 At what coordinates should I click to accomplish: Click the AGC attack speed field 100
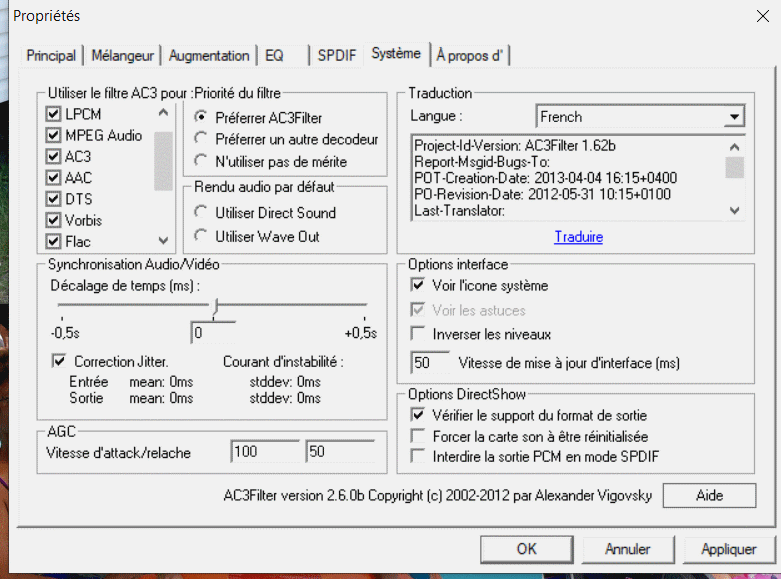point(265,451)
